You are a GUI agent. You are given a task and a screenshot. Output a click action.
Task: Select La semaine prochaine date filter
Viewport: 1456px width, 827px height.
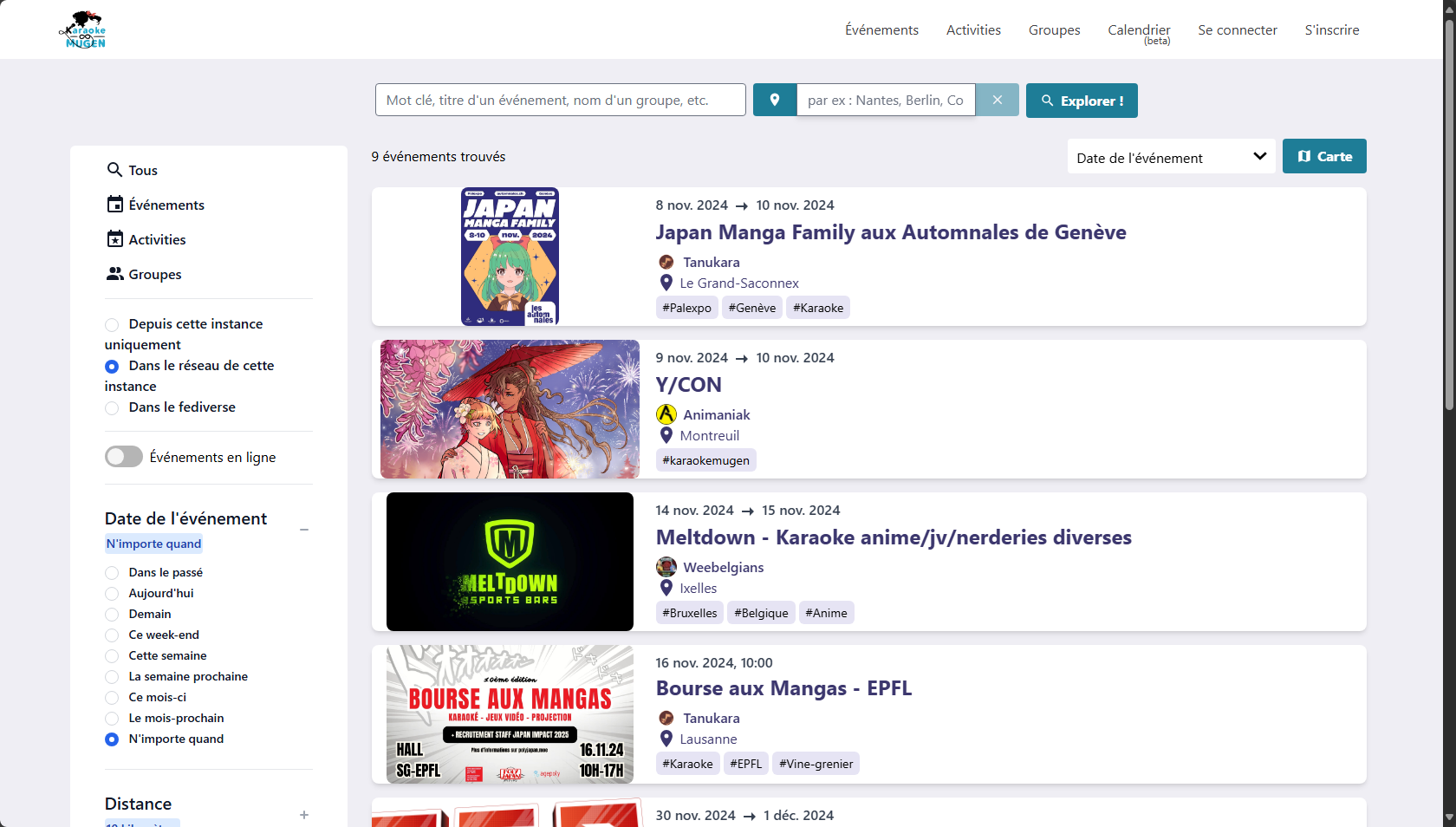point(112,677)
